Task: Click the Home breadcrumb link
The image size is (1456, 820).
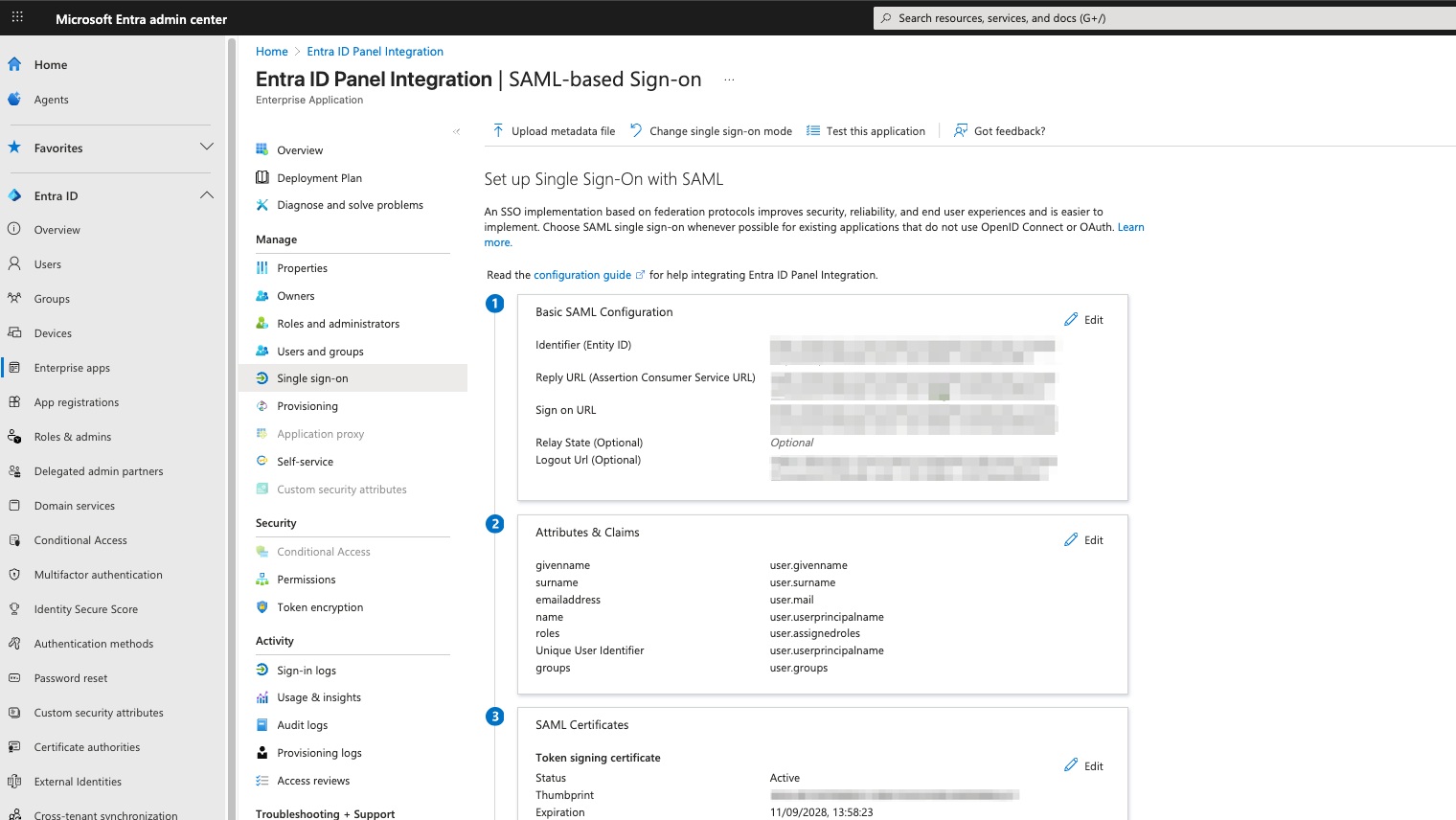Action: click(x=271, y=52)
